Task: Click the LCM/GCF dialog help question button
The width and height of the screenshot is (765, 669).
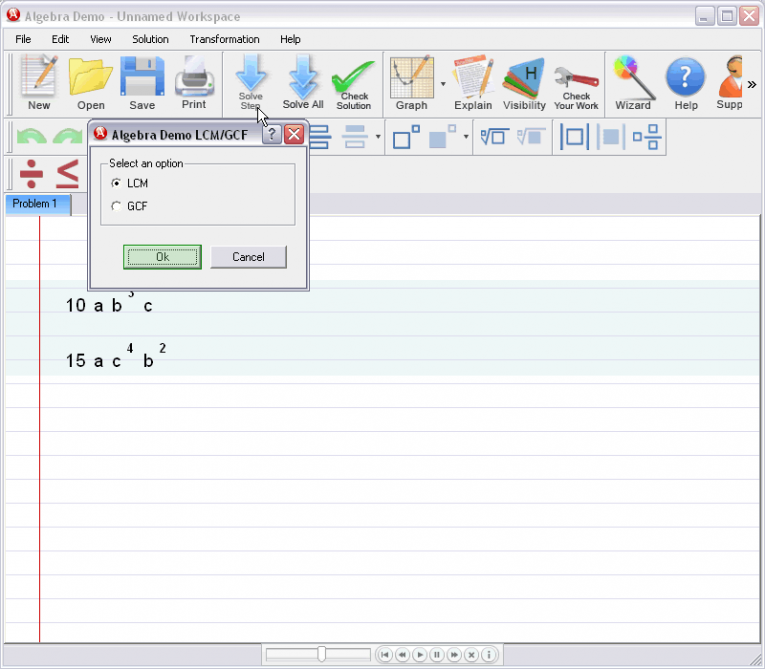Action: [x=272, y=134]
